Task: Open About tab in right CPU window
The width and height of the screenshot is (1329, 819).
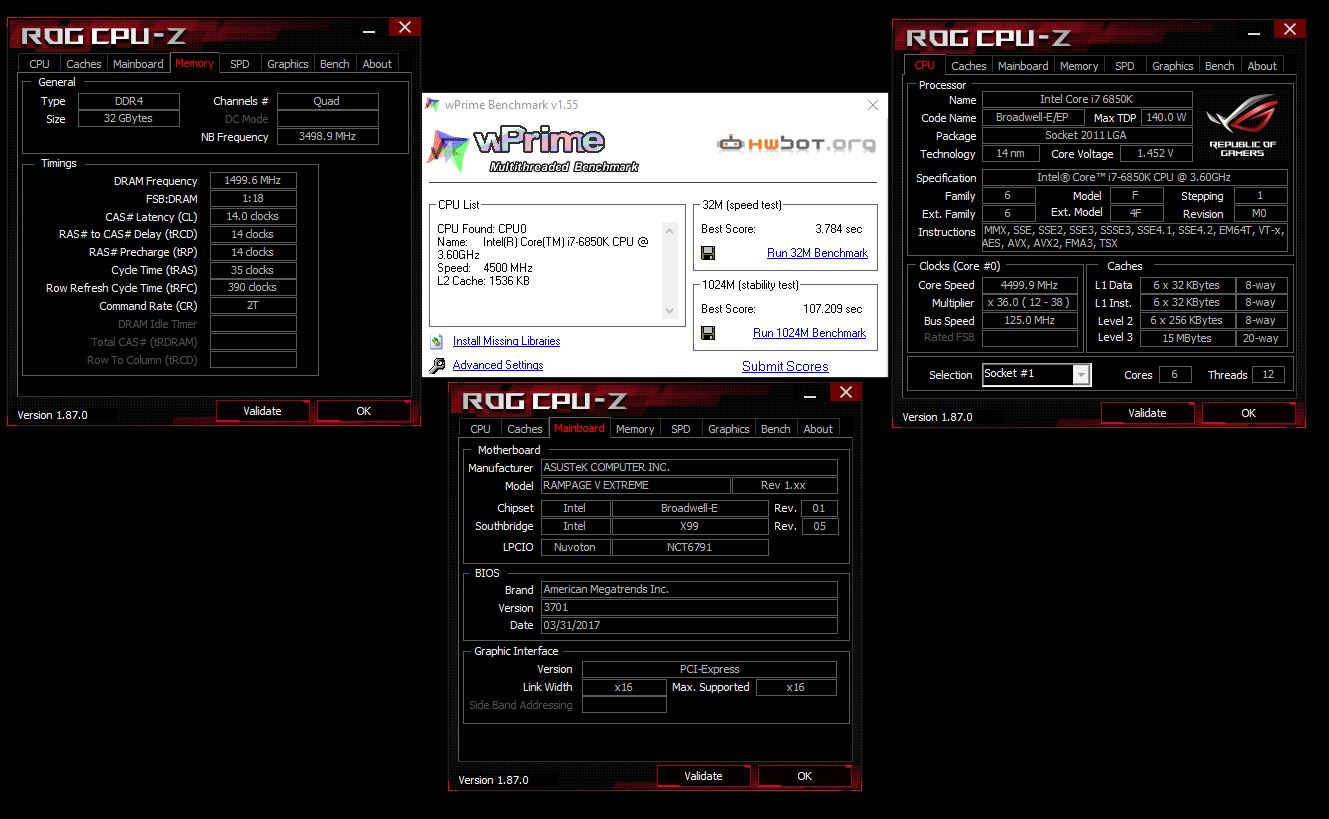Action: click(x=1262, y=66)
